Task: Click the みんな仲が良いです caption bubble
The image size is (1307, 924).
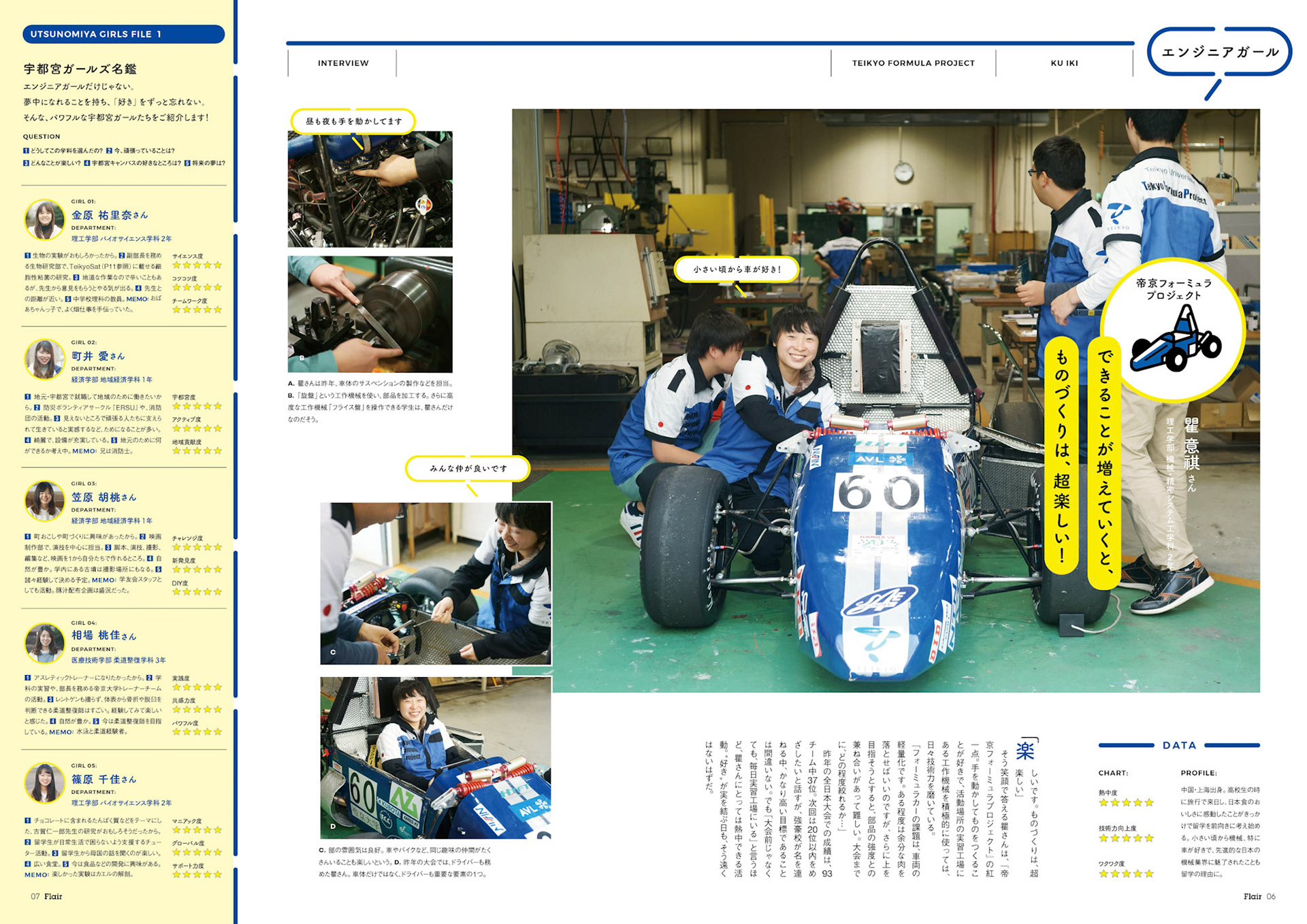Action: tap(468, 468)
